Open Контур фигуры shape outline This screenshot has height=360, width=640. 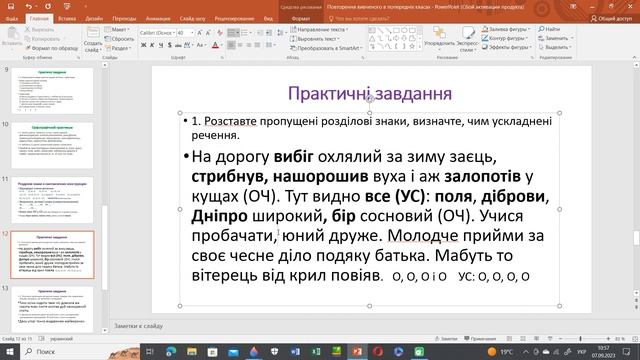click(x=505, y=38)
